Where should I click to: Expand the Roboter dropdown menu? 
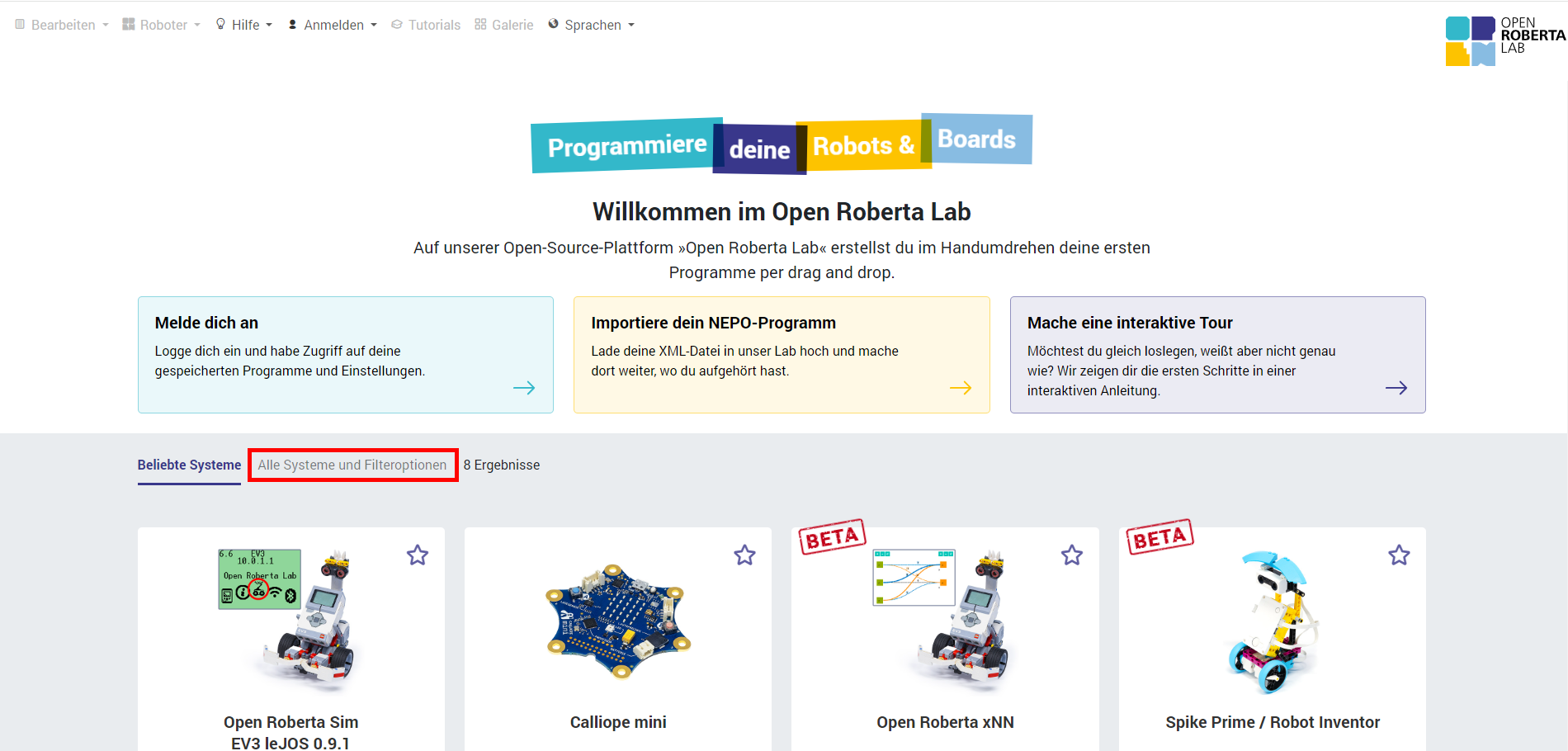point(162,24)
